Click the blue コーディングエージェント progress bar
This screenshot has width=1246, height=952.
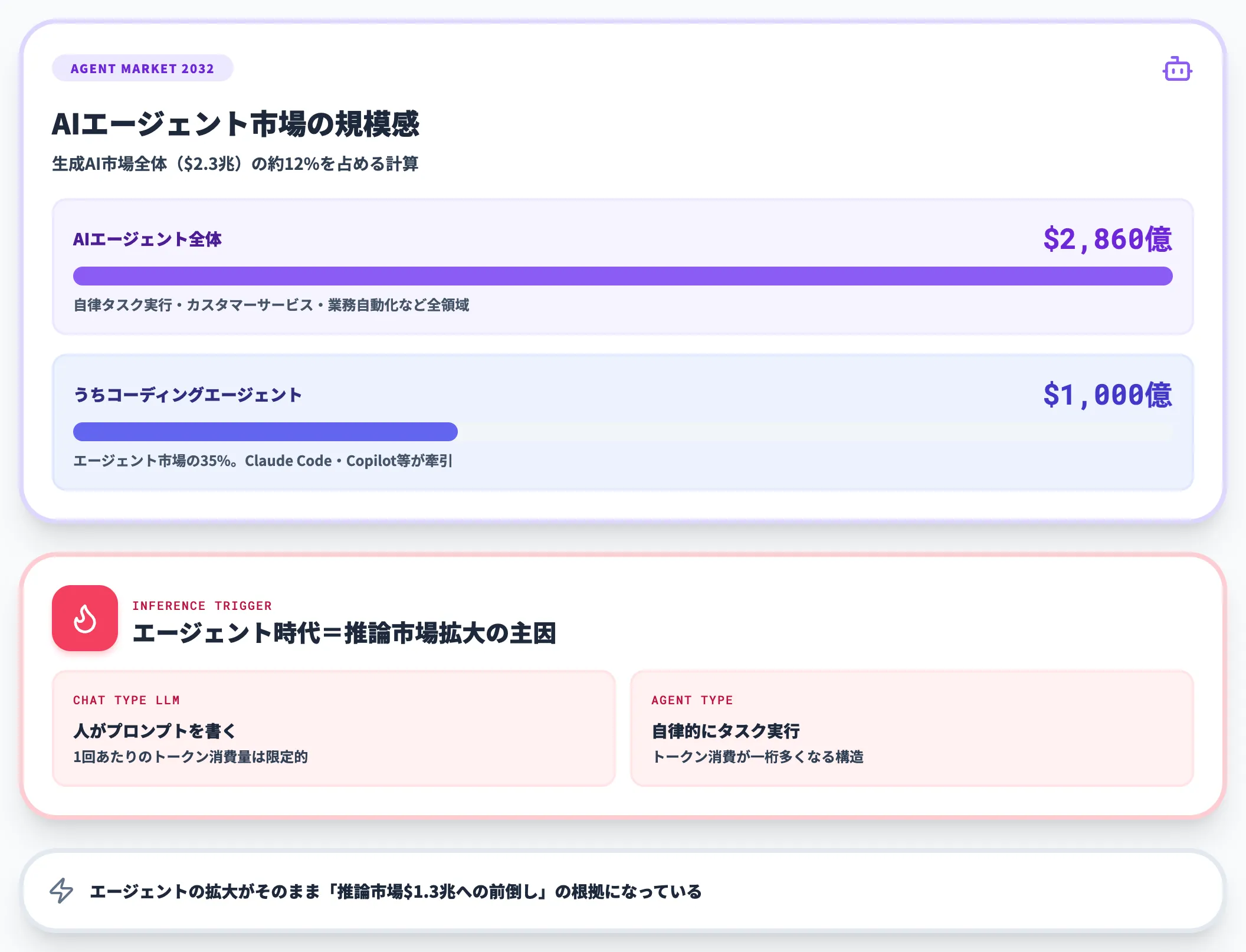(265, 432)
